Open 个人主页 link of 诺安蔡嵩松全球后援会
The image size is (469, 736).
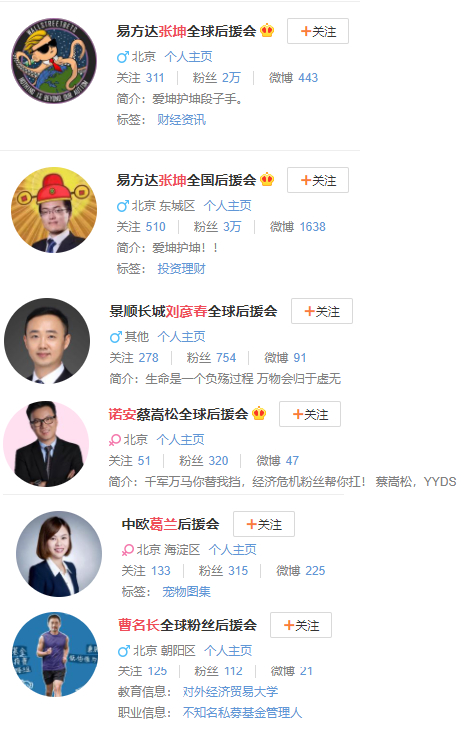pos(180,440)
